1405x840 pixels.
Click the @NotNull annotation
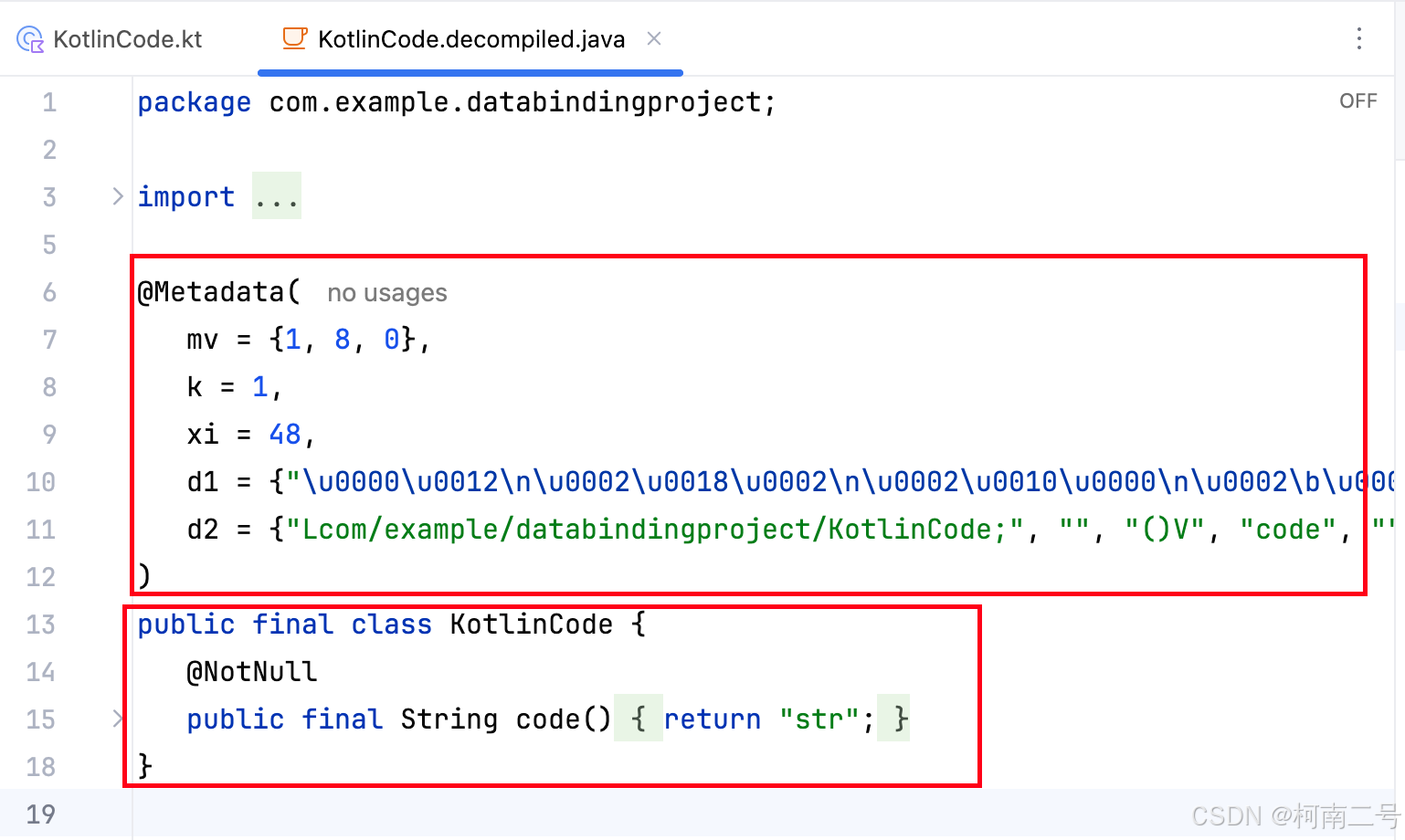point(253,671)
